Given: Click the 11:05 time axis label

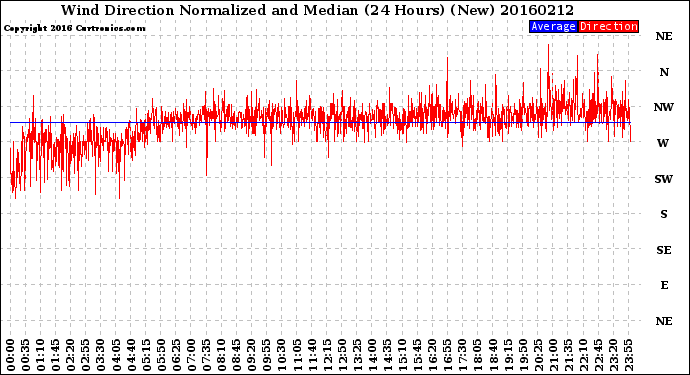Looking at the screenshot, I should pos(297,355).
